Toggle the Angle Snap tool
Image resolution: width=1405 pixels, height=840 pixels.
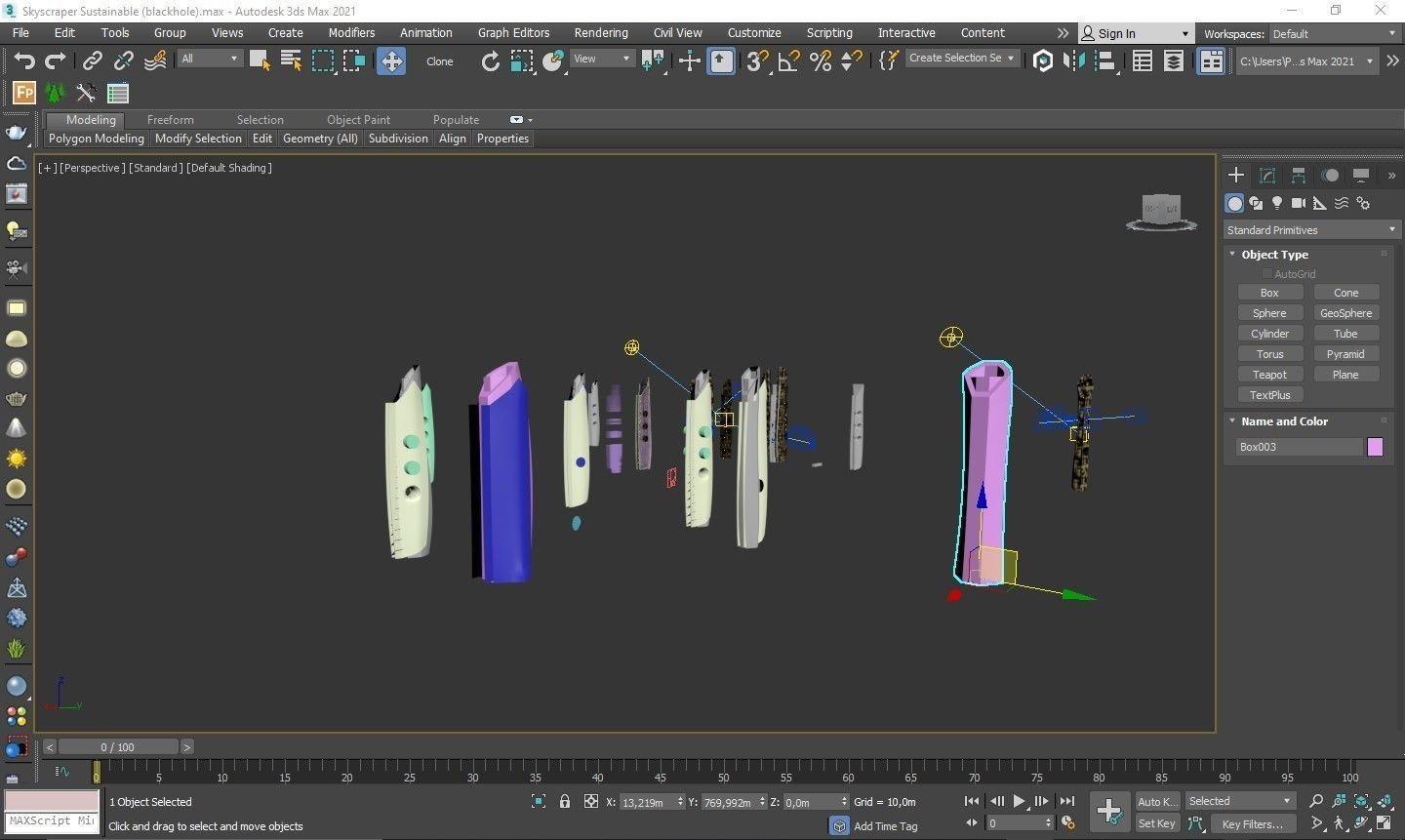point(788,61)
